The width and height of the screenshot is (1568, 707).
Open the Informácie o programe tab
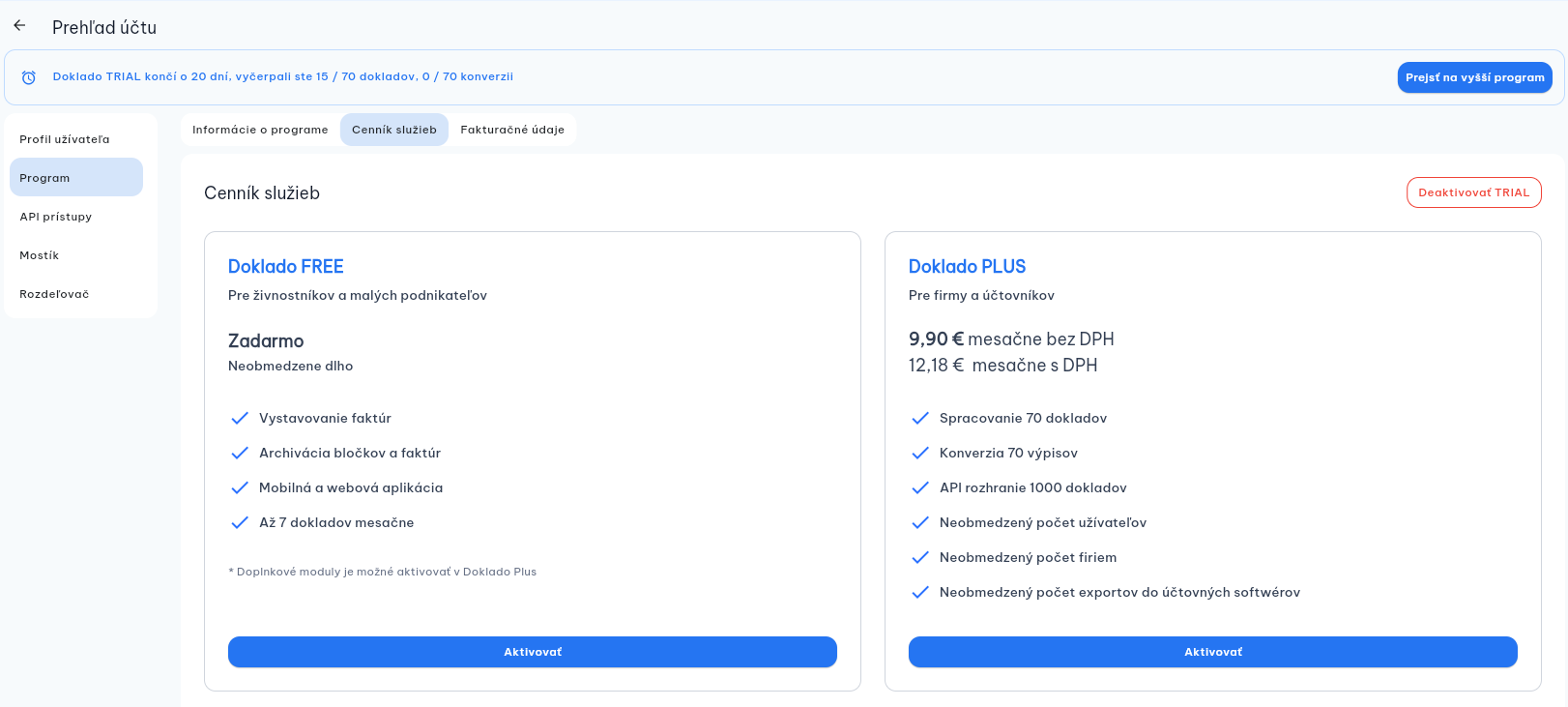(x=260, y=130)
